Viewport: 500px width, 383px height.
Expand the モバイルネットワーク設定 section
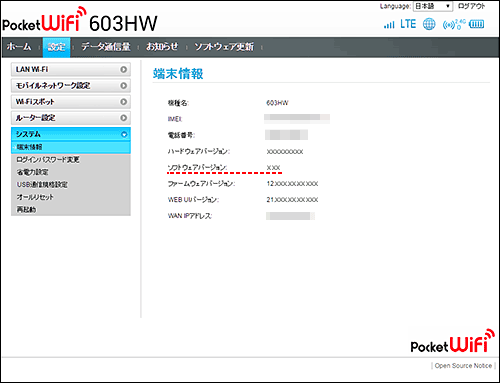point(71,86)
